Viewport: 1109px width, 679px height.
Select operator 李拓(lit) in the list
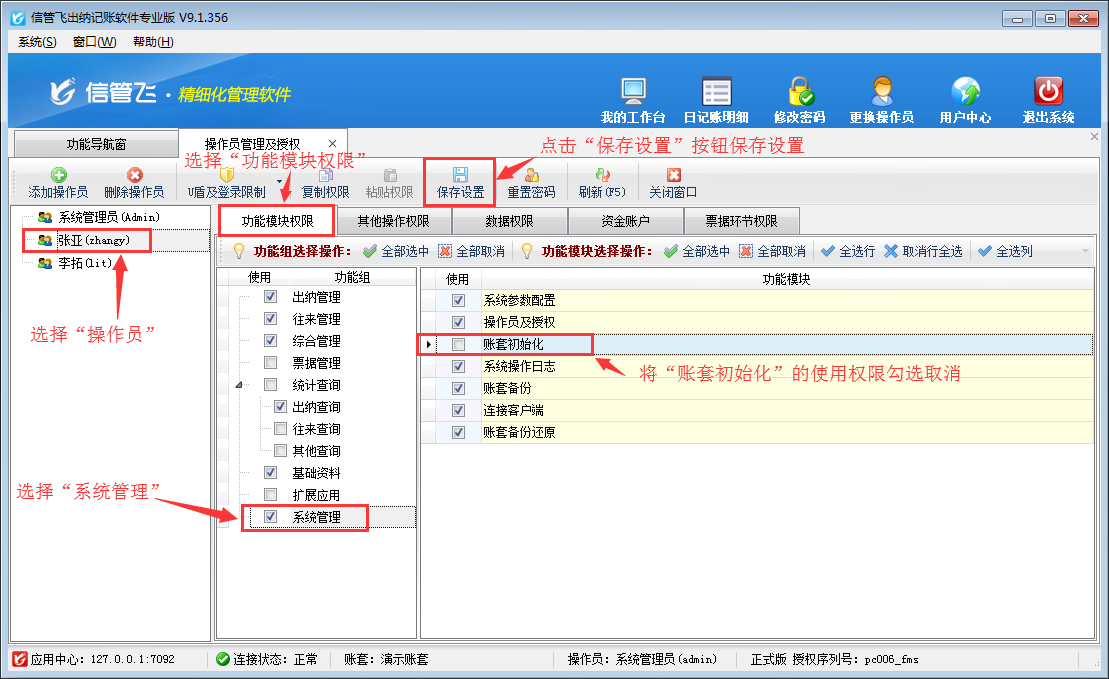[x=84, y=263]
